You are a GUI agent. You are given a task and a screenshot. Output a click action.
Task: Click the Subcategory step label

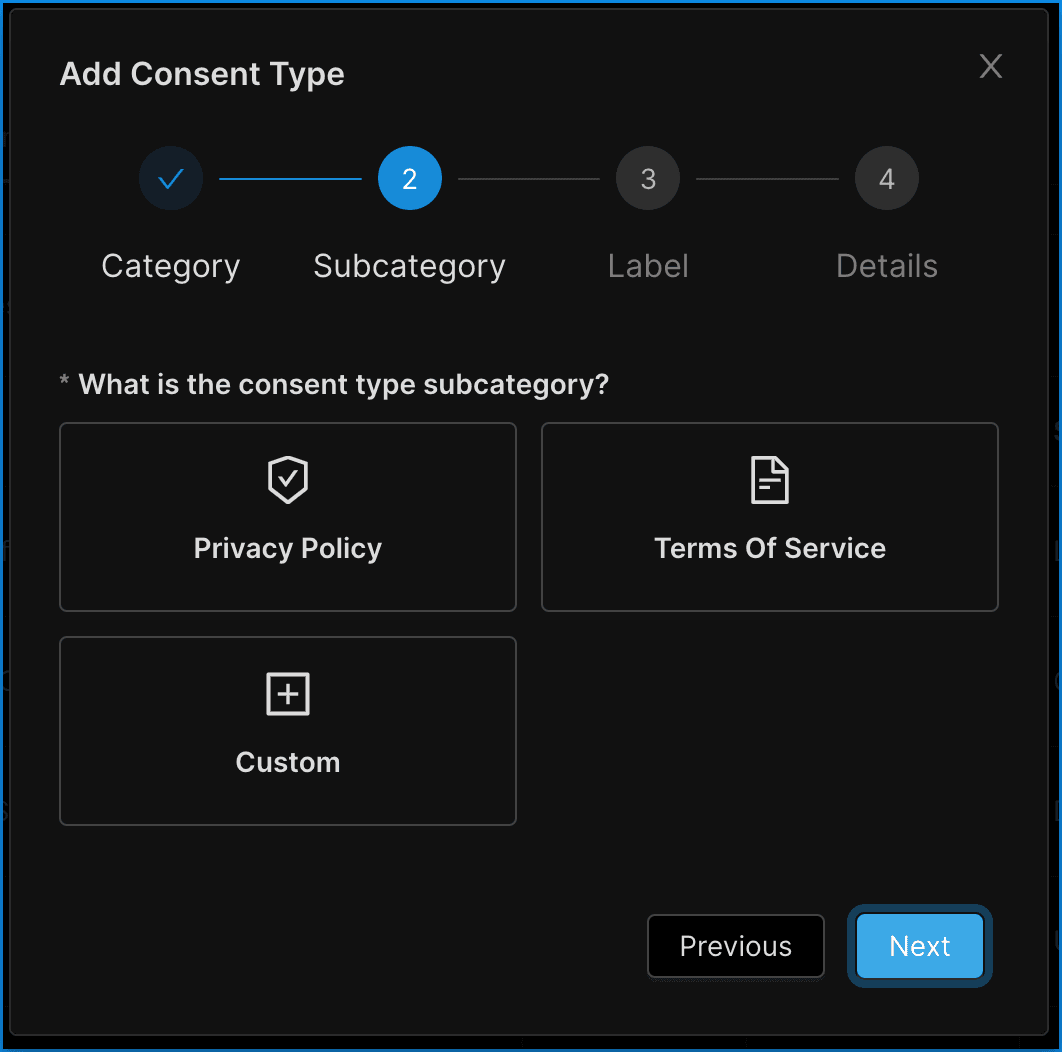pos(410,266)
